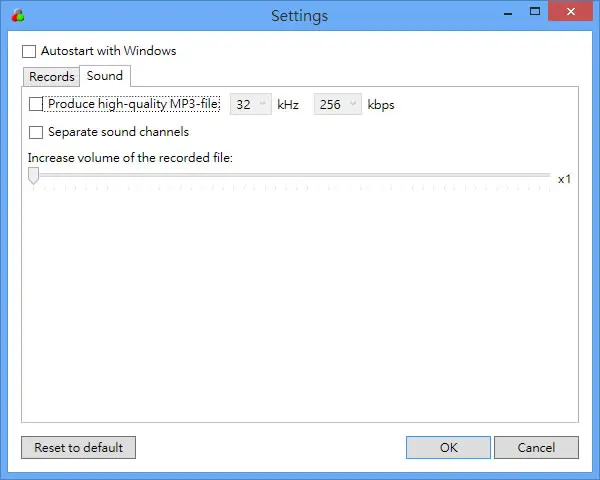Check Separate sound channels option

(36, 132)
